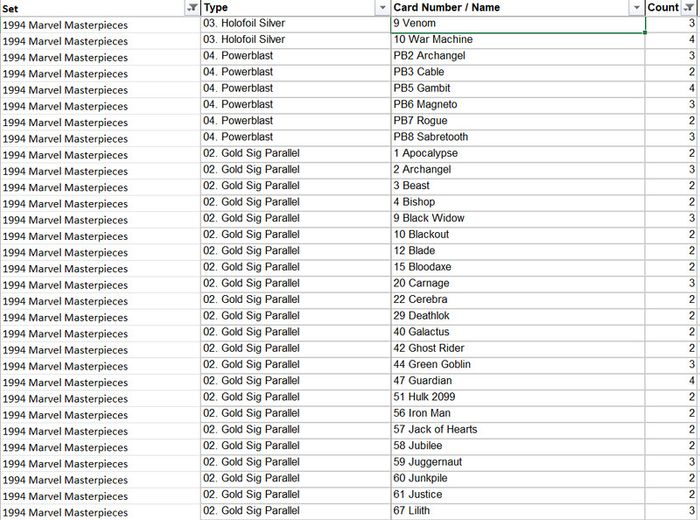700x520 pixels.
Task: Select cell containing 9 Black Widow
Action: (x=518, y=220)
